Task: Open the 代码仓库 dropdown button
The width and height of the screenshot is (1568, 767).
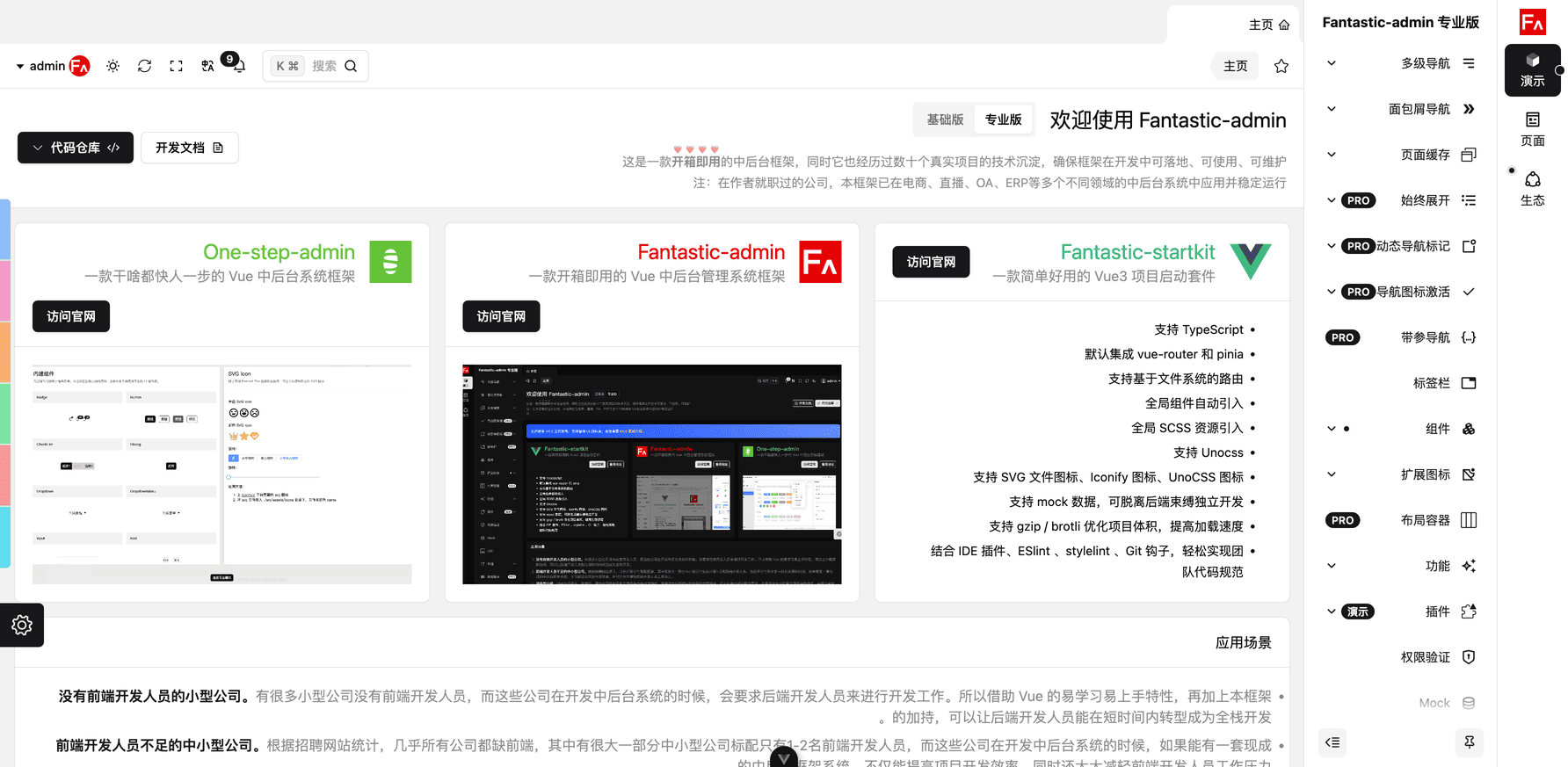Action: [76, 148]
